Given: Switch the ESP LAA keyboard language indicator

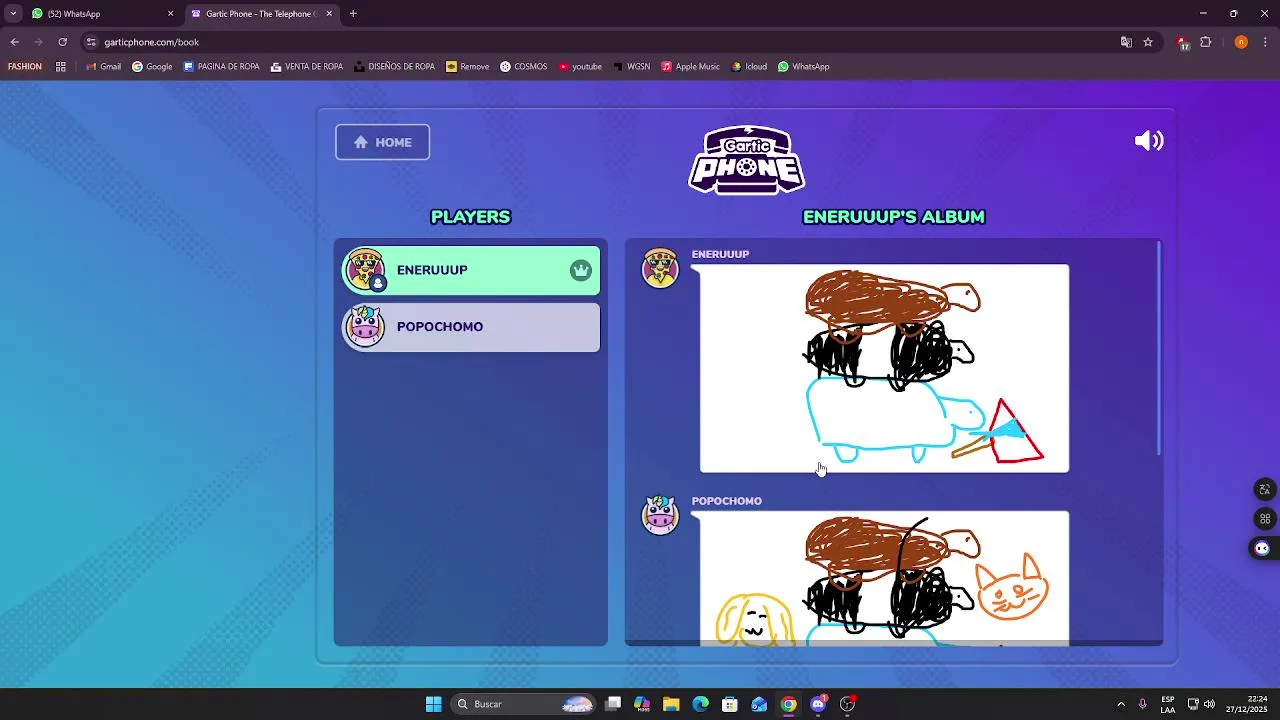Looking at the screenshot, I should [x=1168, y=704].
